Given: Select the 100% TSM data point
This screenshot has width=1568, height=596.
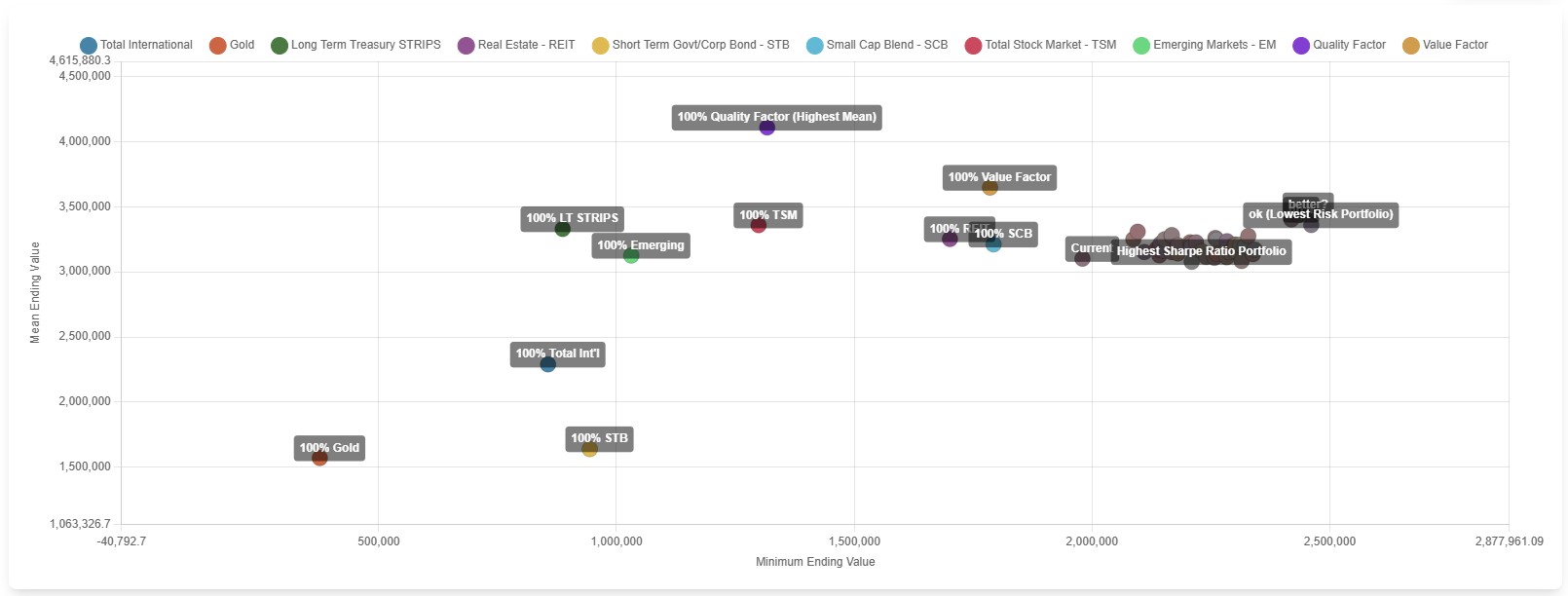Looking at the screenshot, I should coord(759,225).
